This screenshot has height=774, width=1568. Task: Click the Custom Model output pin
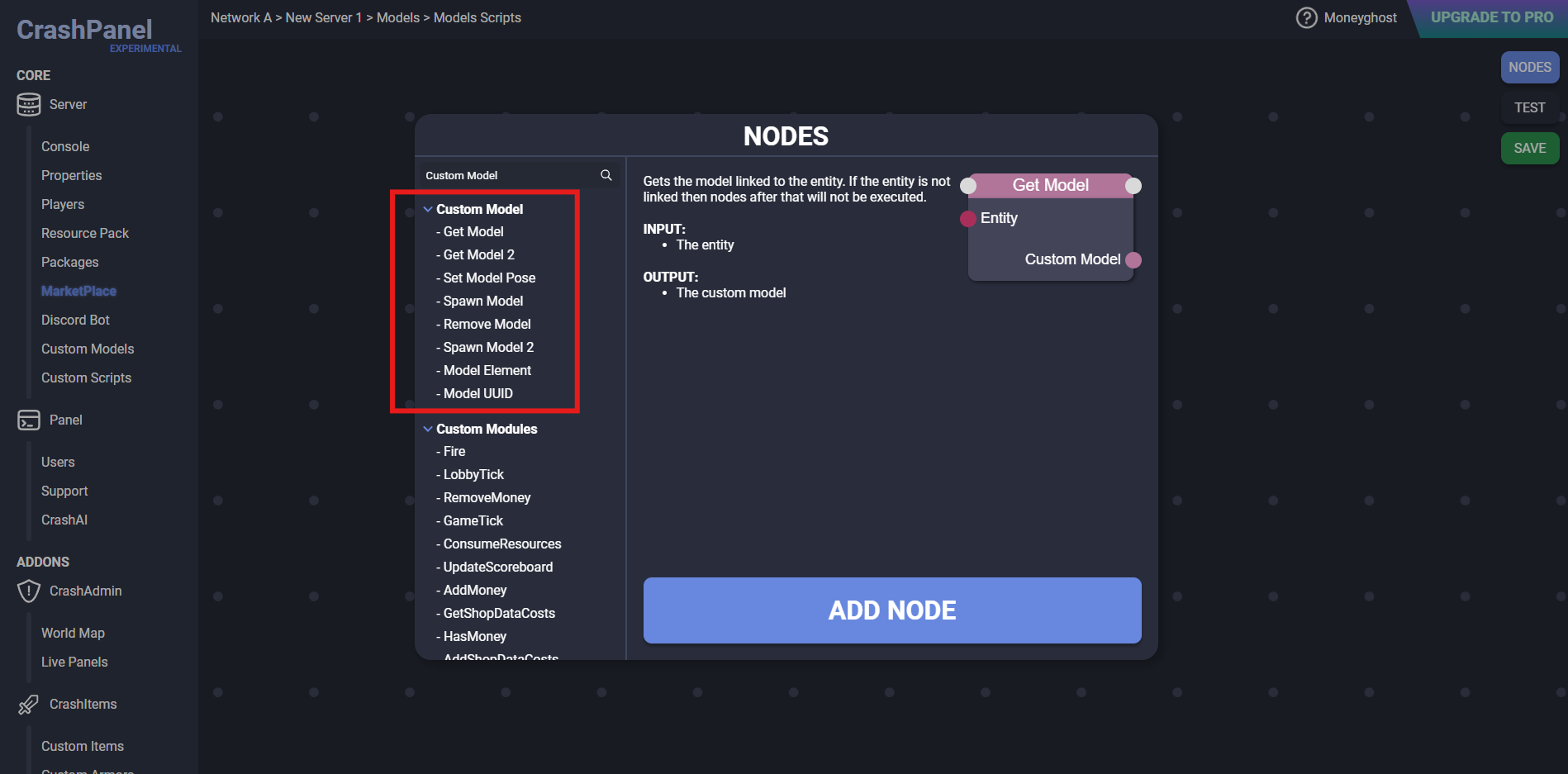click(x=1133, y=260)
